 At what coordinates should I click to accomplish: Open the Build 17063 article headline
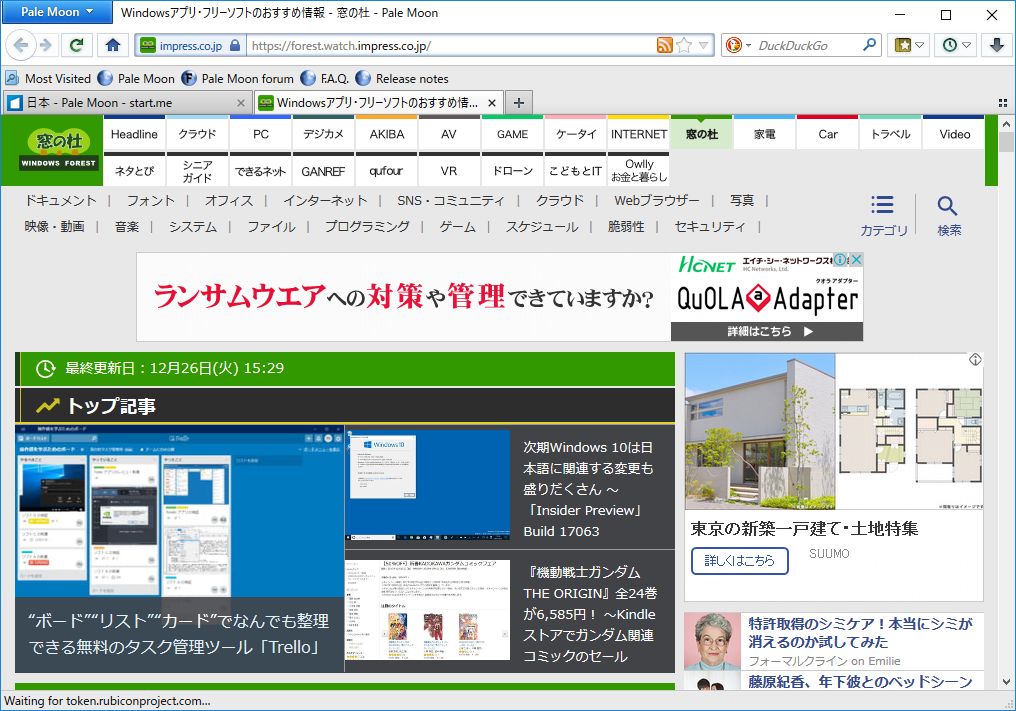[x=588, y=489]
